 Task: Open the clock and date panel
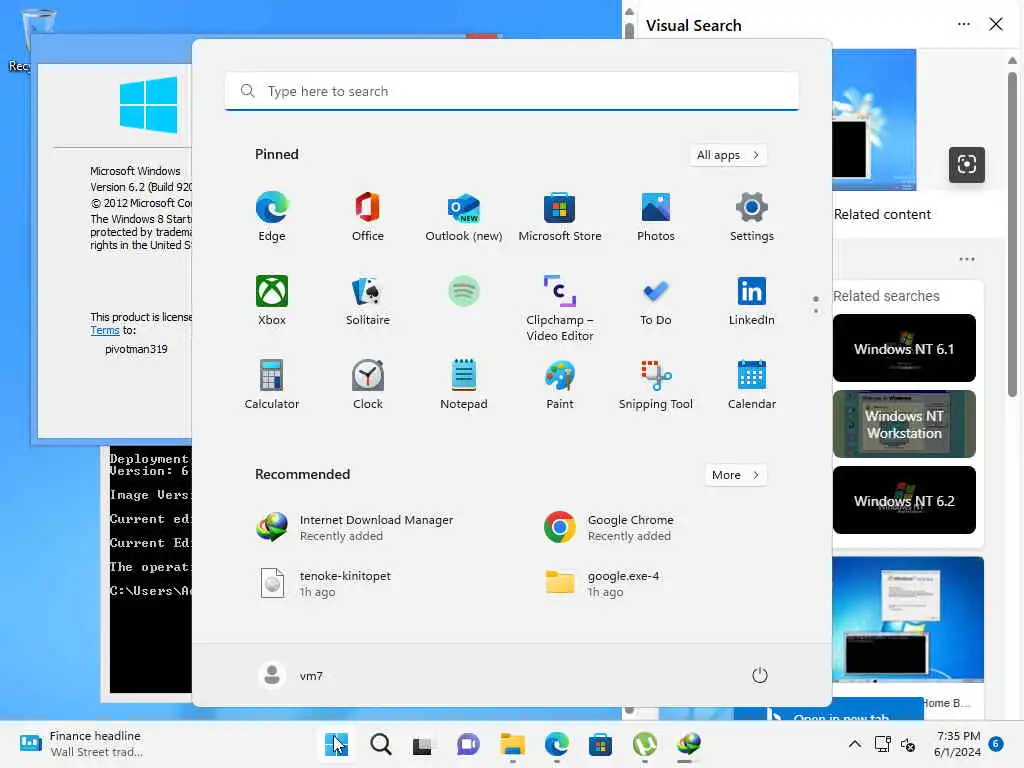(x=957, y=744)
